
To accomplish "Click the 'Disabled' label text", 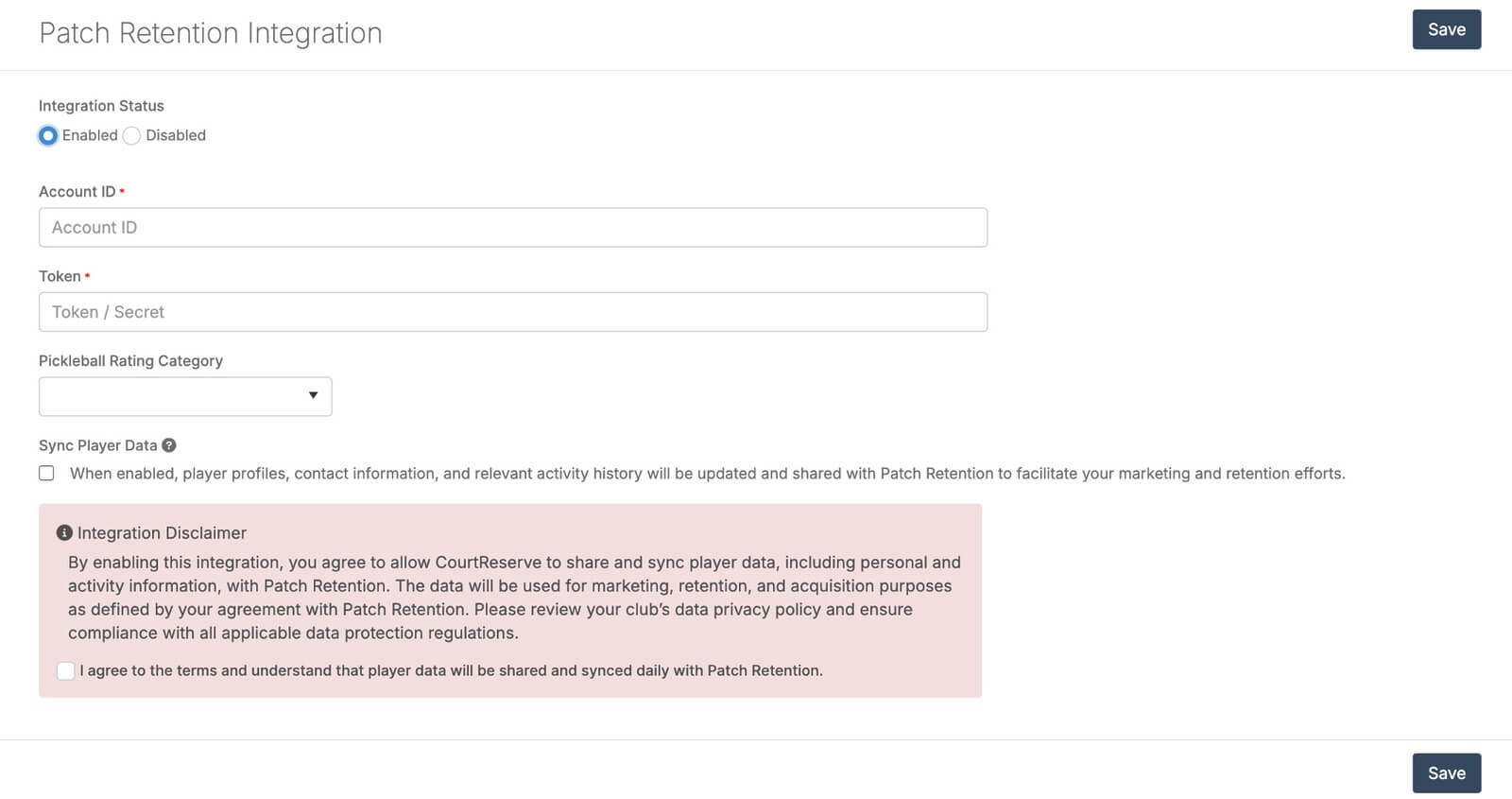I will click(176, 135).
